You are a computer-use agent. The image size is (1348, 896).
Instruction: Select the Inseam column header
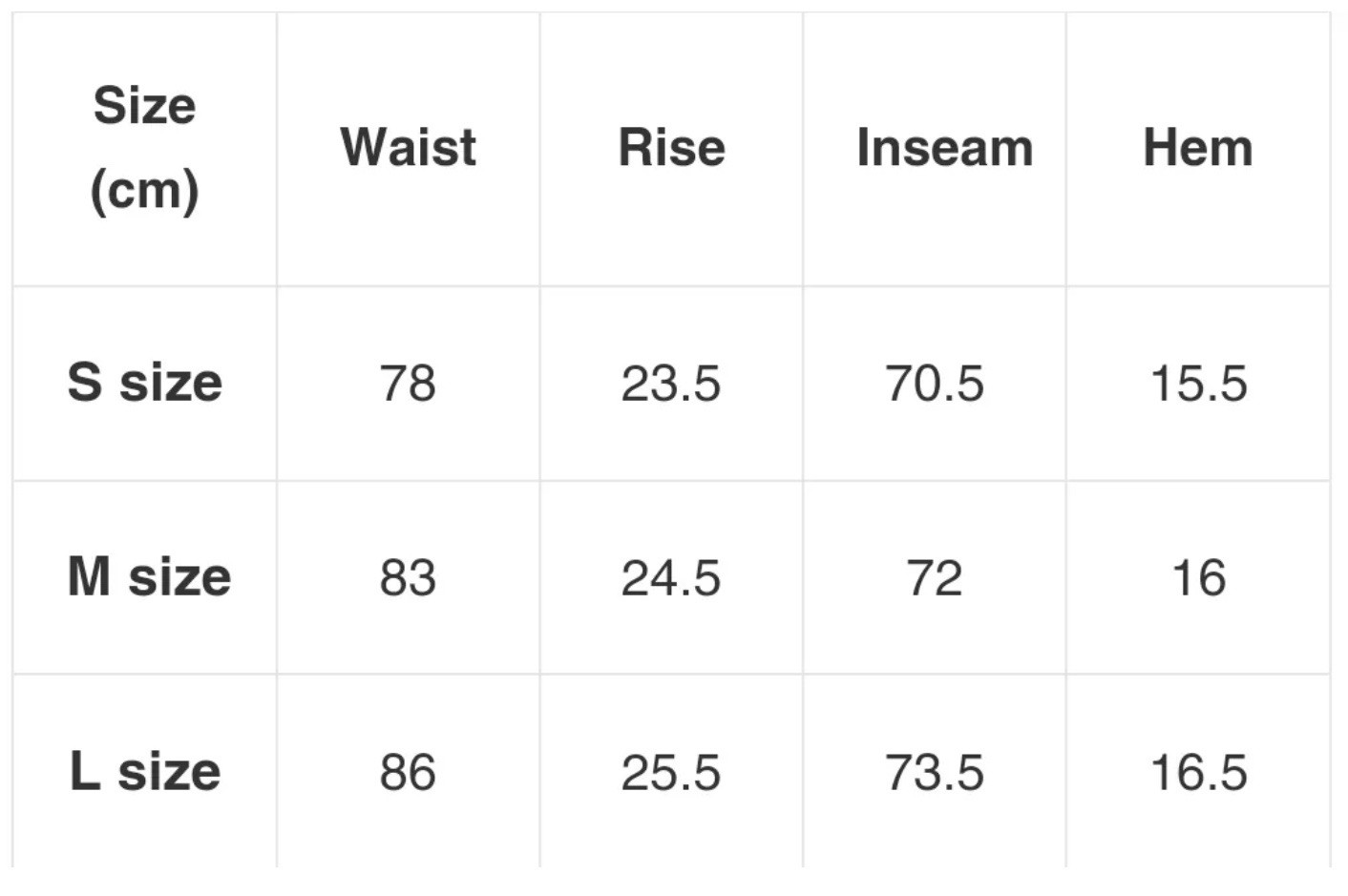point(944,148)
